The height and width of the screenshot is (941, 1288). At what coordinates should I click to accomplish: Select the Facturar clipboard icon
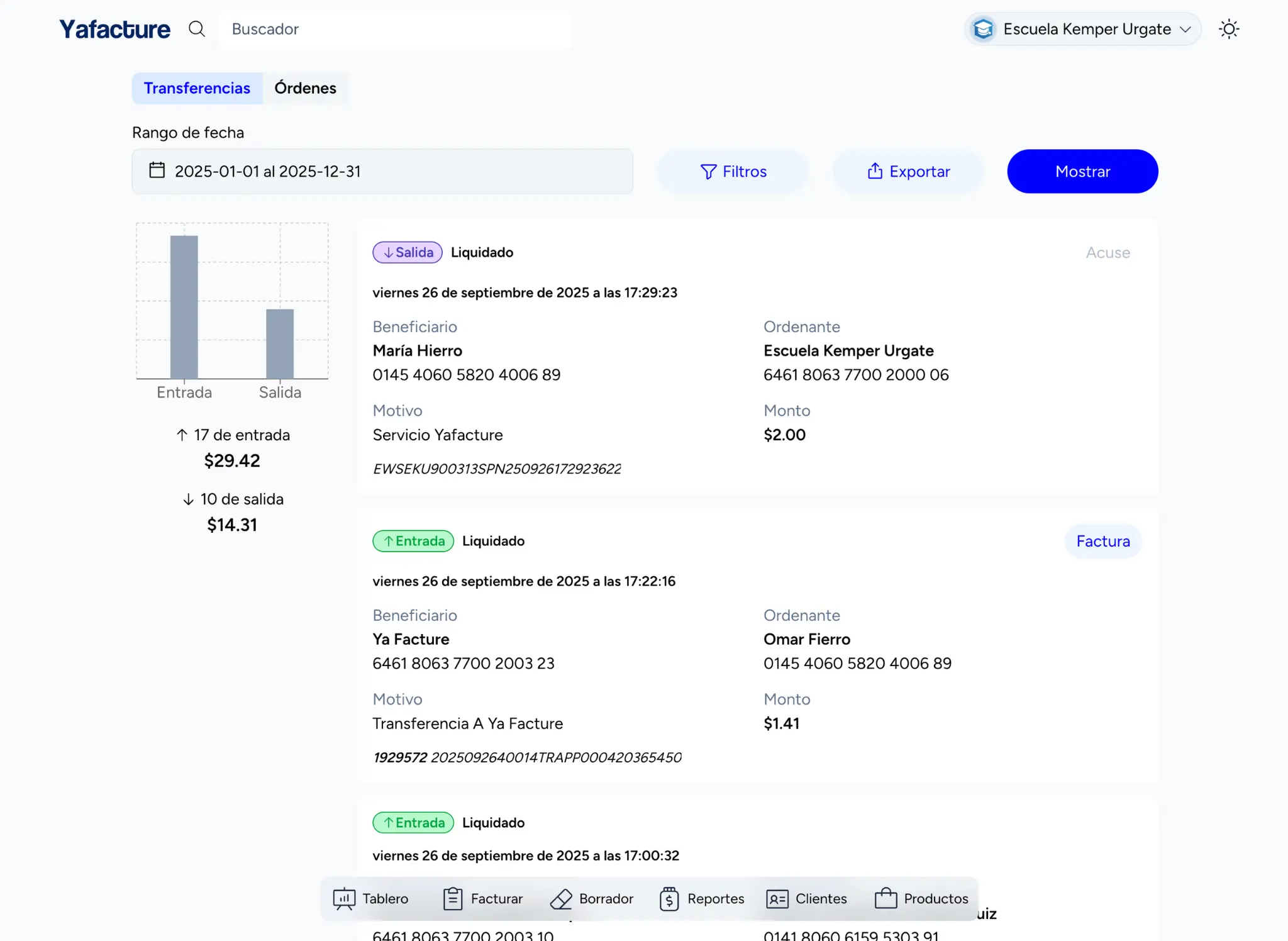452,898
